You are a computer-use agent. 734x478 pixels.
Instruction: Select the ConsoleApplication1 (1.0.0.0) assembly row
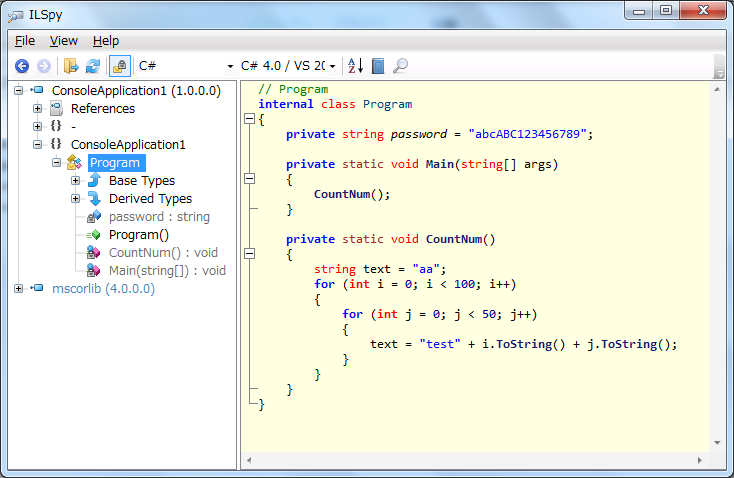pyautogui.click(x=136, y=90)
